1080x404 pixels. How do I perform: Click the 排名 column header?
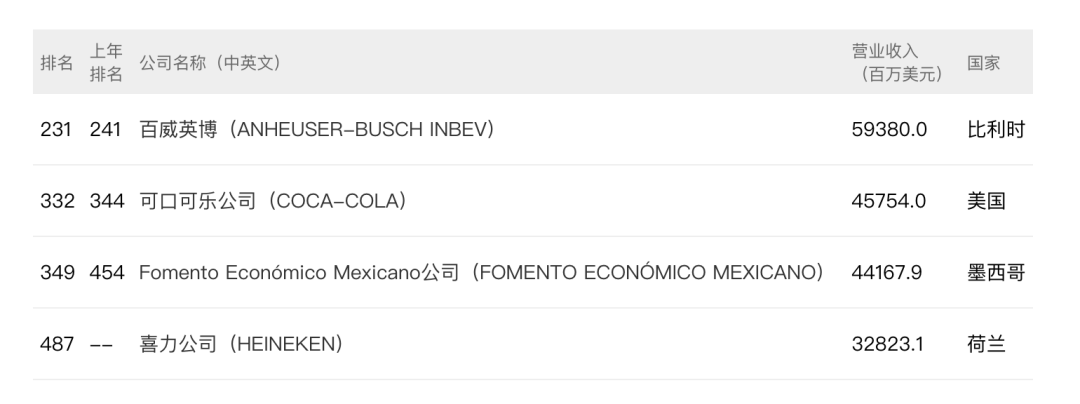(x=57, y=63)
